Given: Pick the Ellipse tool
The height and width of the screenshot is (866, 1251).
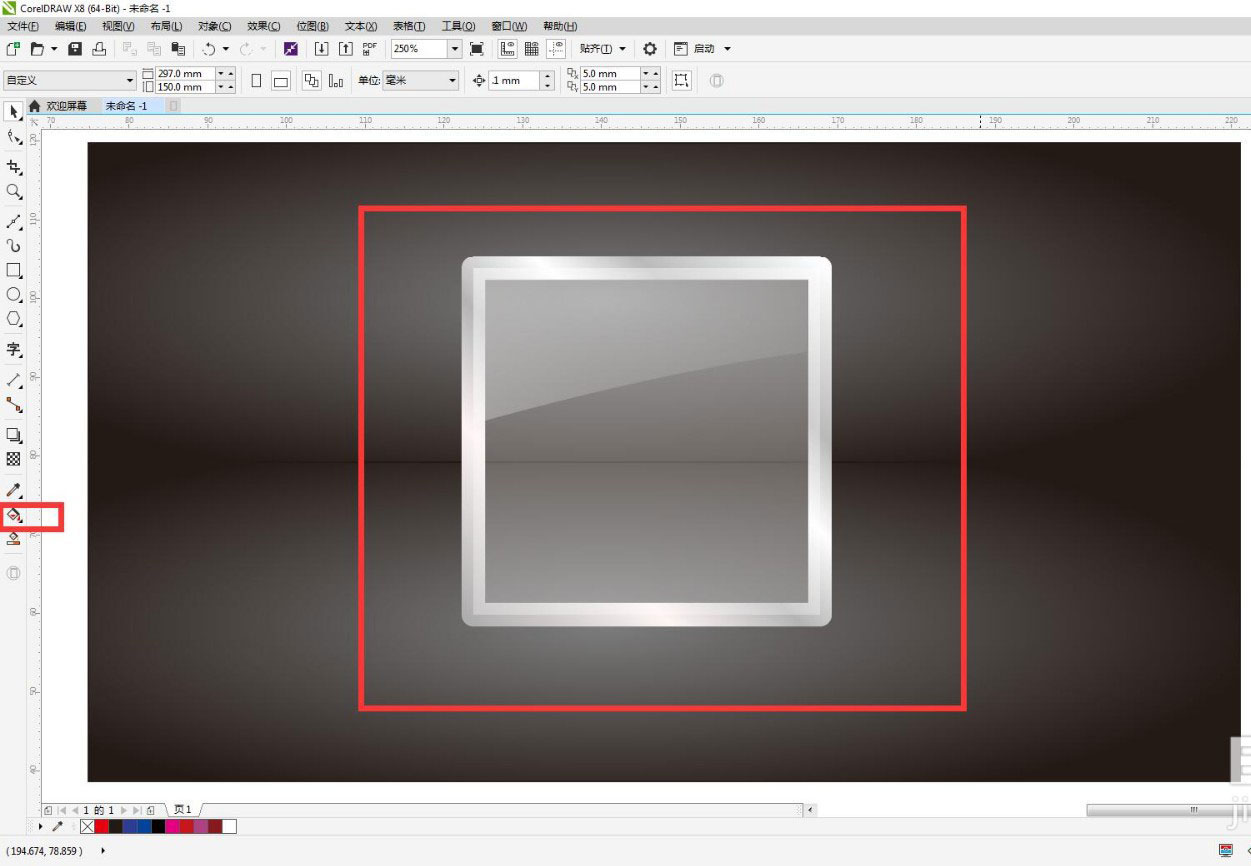Looking at the screenshot, I should click(x=14, y=295).
